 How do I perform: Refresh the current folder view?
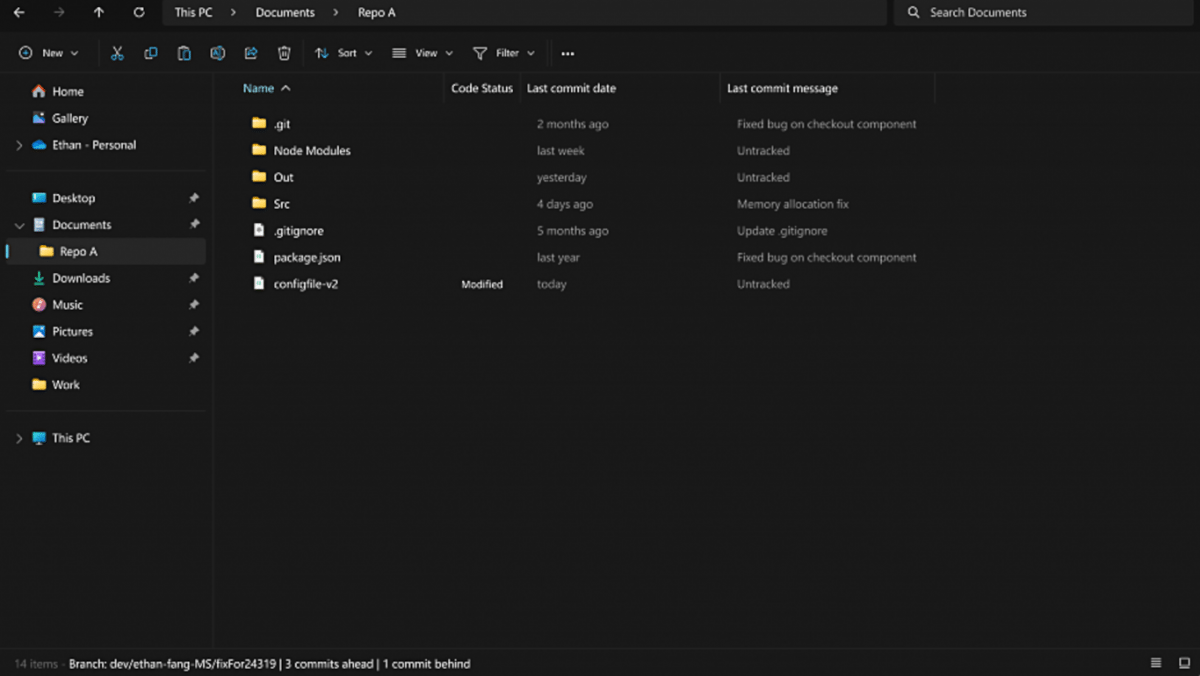(x=139, y=13)
